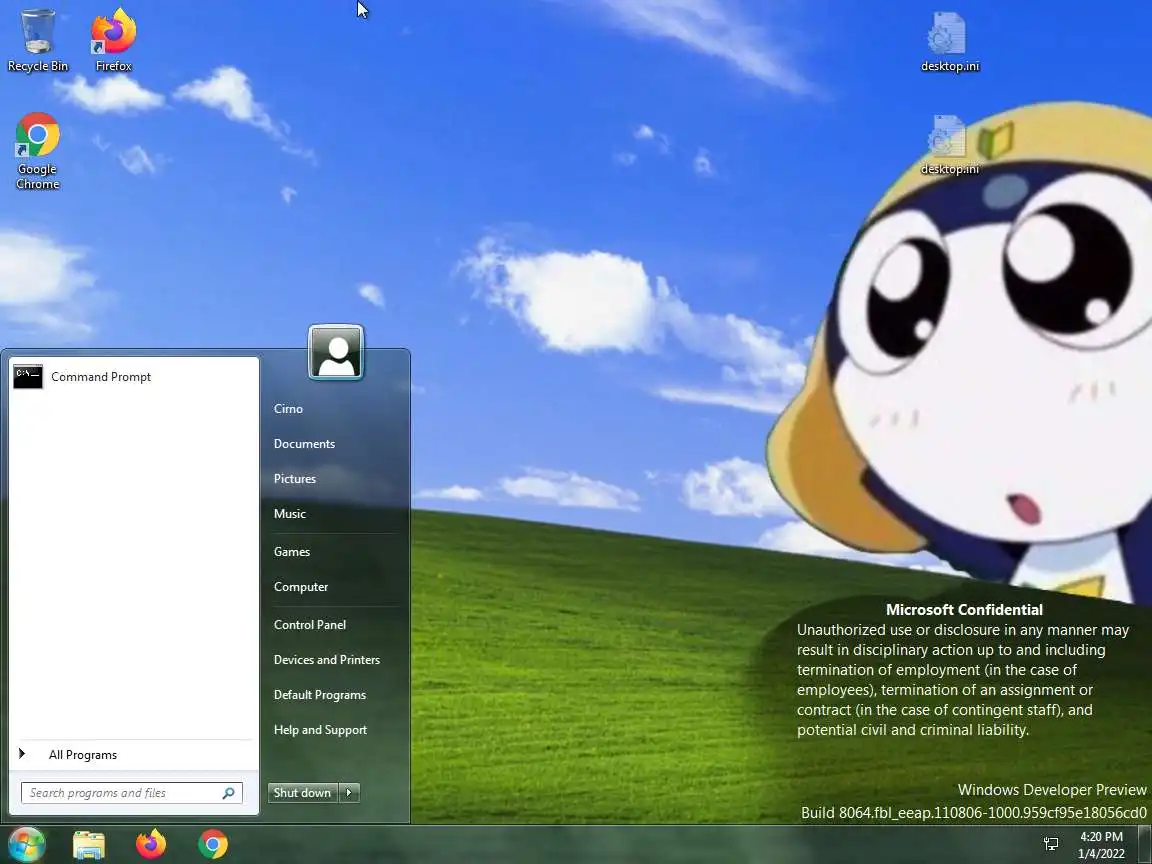The image size is (1152, 864).
Task: Click the search magnifier icon
Action: 228,793
